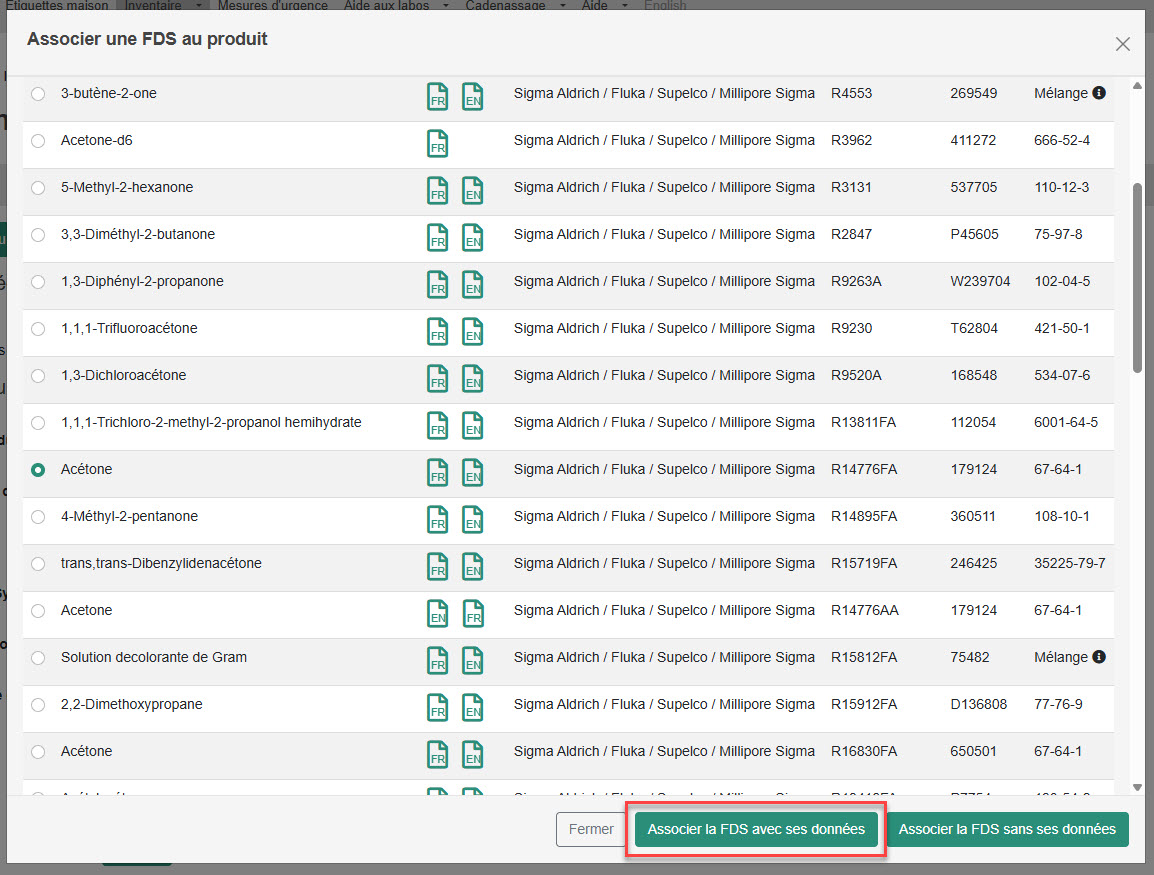This screenshot has width=1154, height=875.
Task: Close the Associer une FDS dialog
Action: (1122, 44)
